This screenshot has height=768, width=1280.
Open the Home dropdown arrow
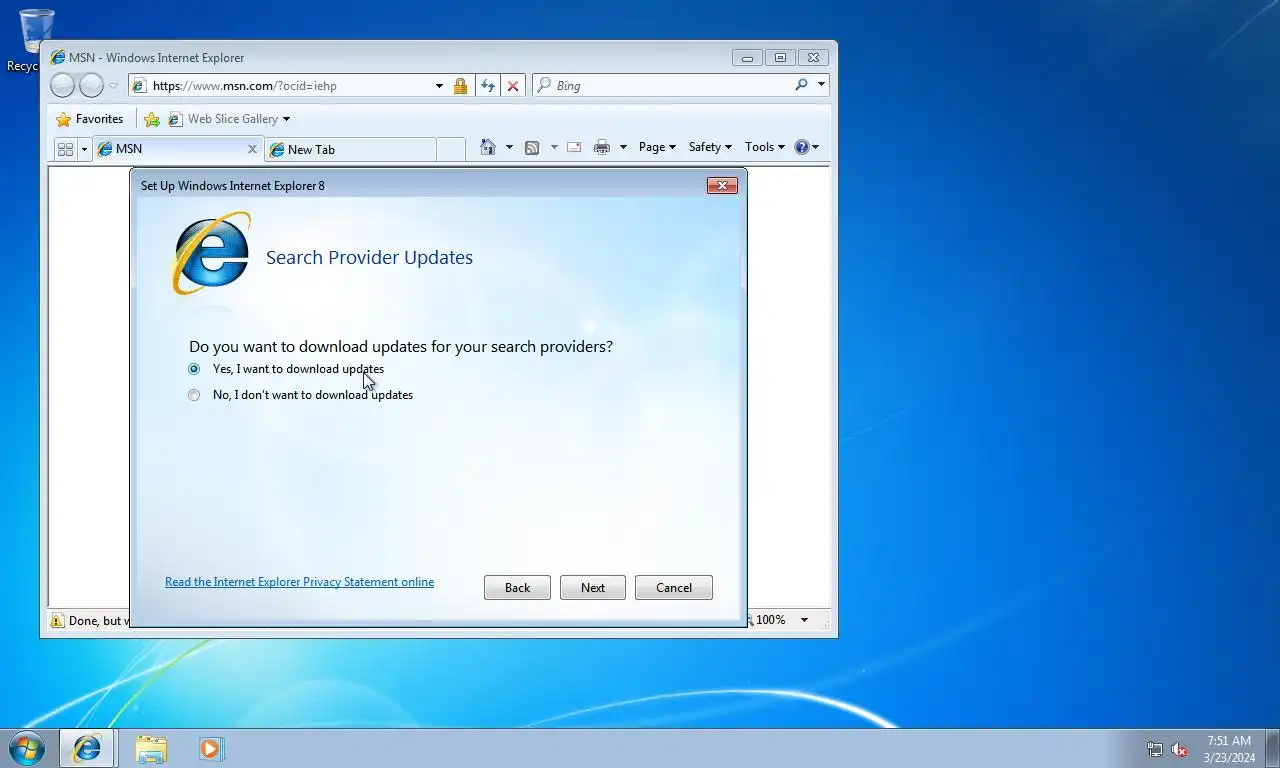point(509,147)
